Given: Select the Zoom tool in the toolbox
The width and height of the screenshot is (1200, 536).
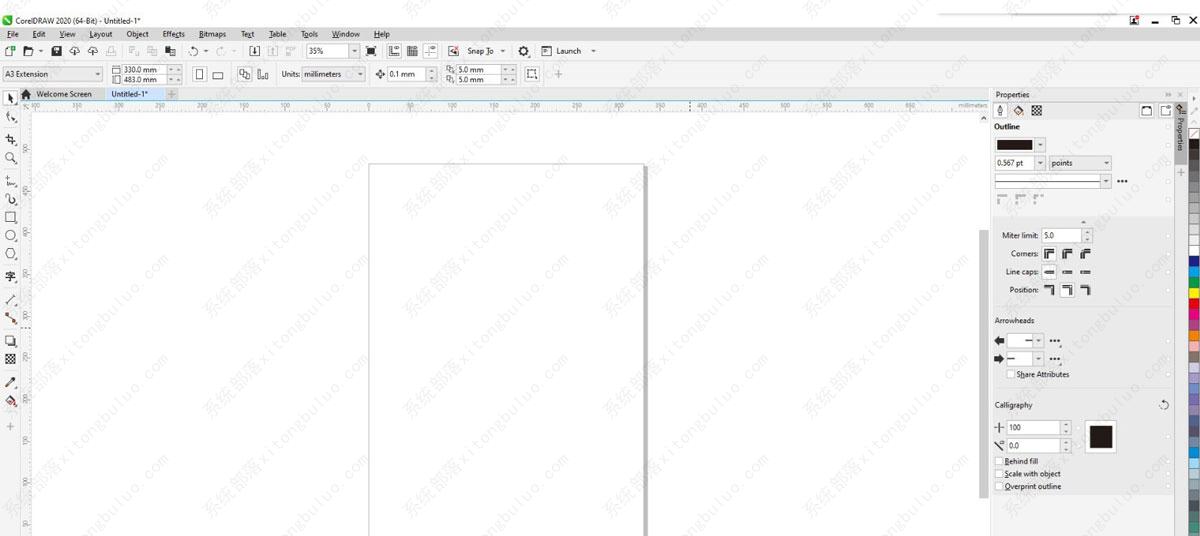Looking at the screenshot, I should pyautogui.click(x=10, y=158).
